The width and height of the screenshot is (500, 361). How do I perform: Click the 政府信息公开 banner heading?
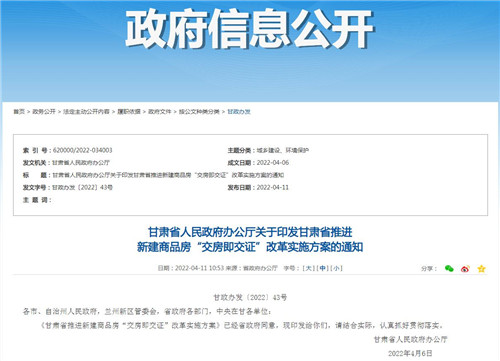[249, 29]
